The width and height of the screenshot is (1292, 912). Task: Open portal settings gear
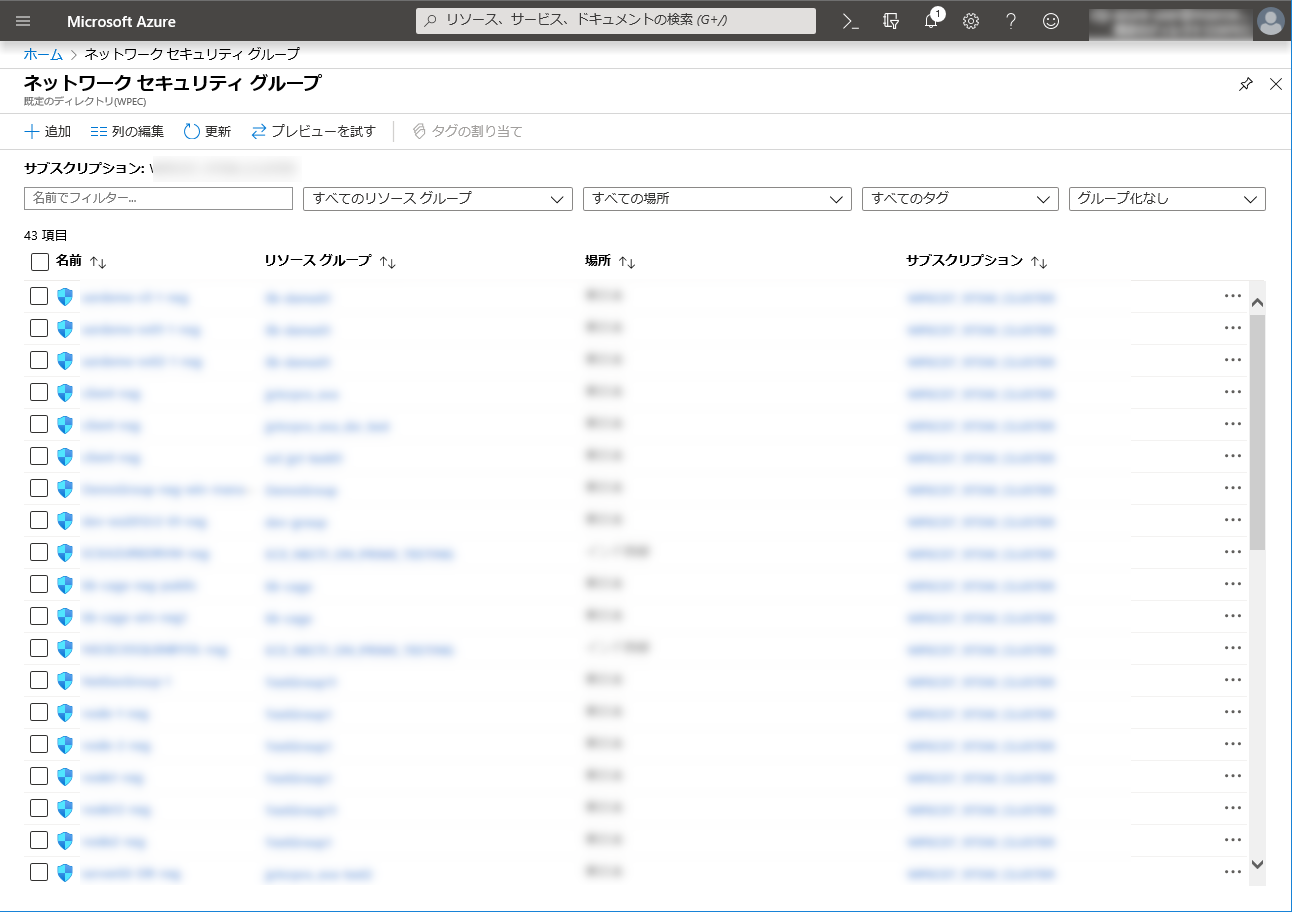[x=971, y=21]
